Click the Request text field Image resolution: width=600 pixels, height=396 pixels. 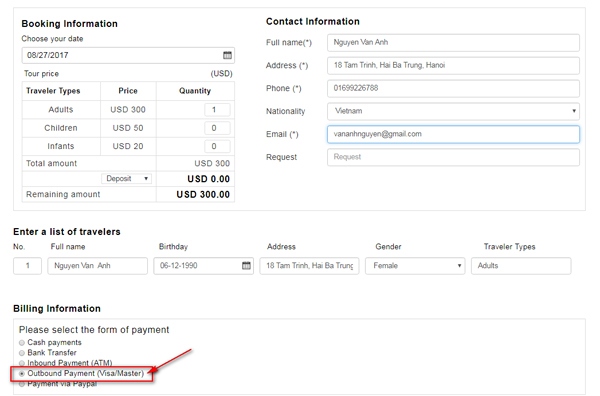click(453, 157)
